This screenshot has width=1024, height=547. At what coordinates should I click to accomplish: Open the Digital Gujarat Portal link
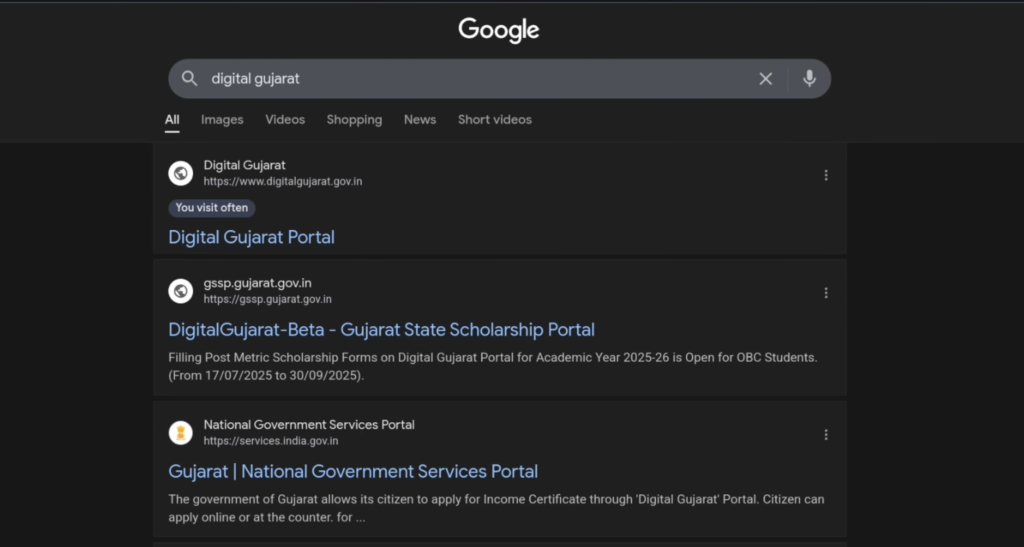251,237
